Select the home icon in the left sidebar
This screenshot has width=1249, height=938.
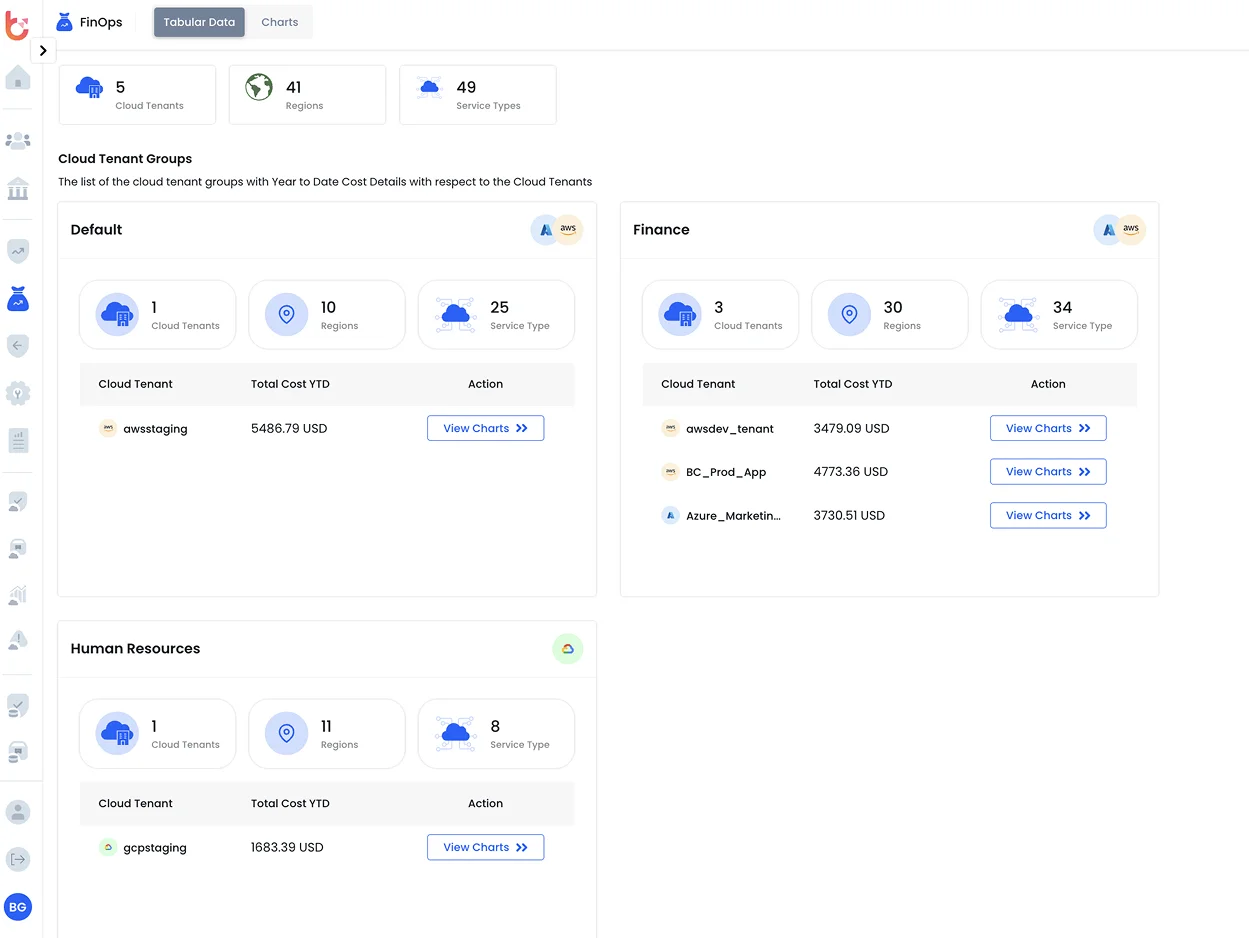(x=18, y=77)
